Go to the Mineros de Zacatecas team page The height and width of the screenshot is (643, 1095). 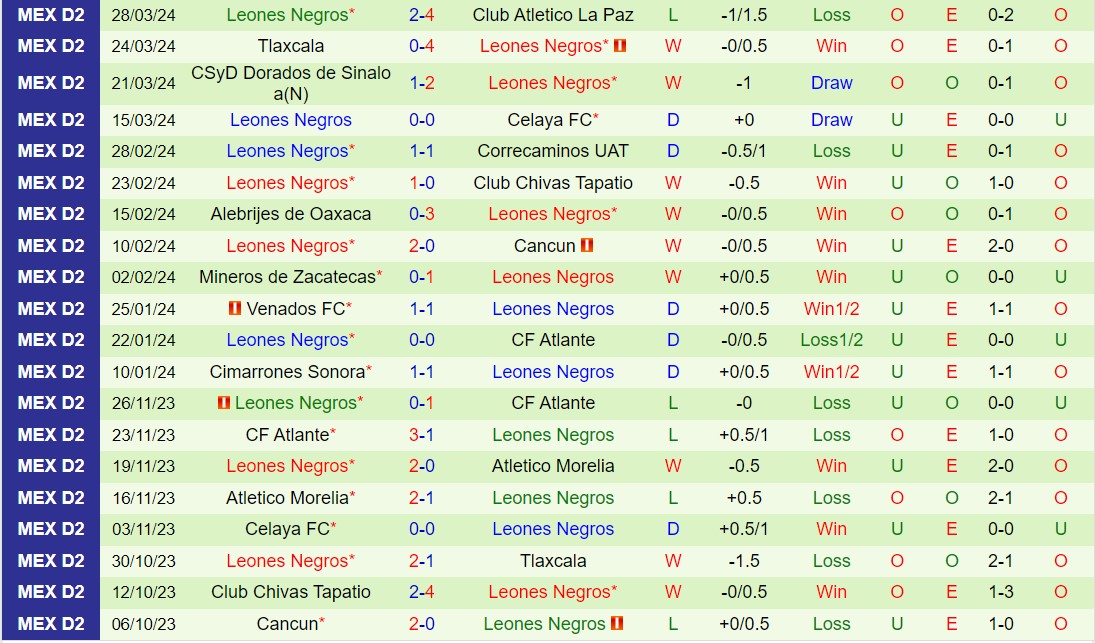(x=287, y=277)
